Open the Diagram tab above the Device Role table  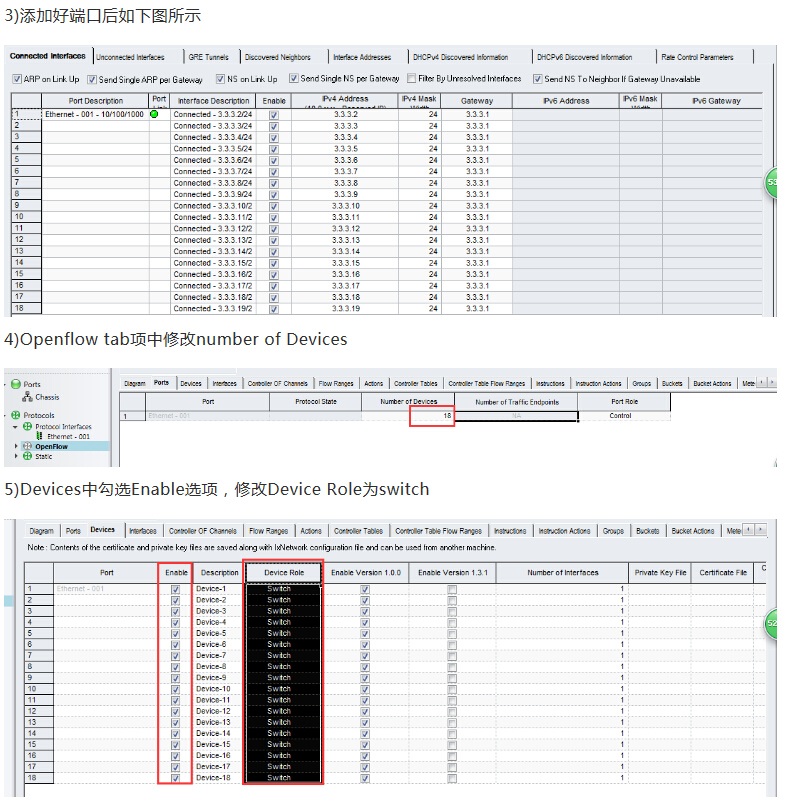41,531
